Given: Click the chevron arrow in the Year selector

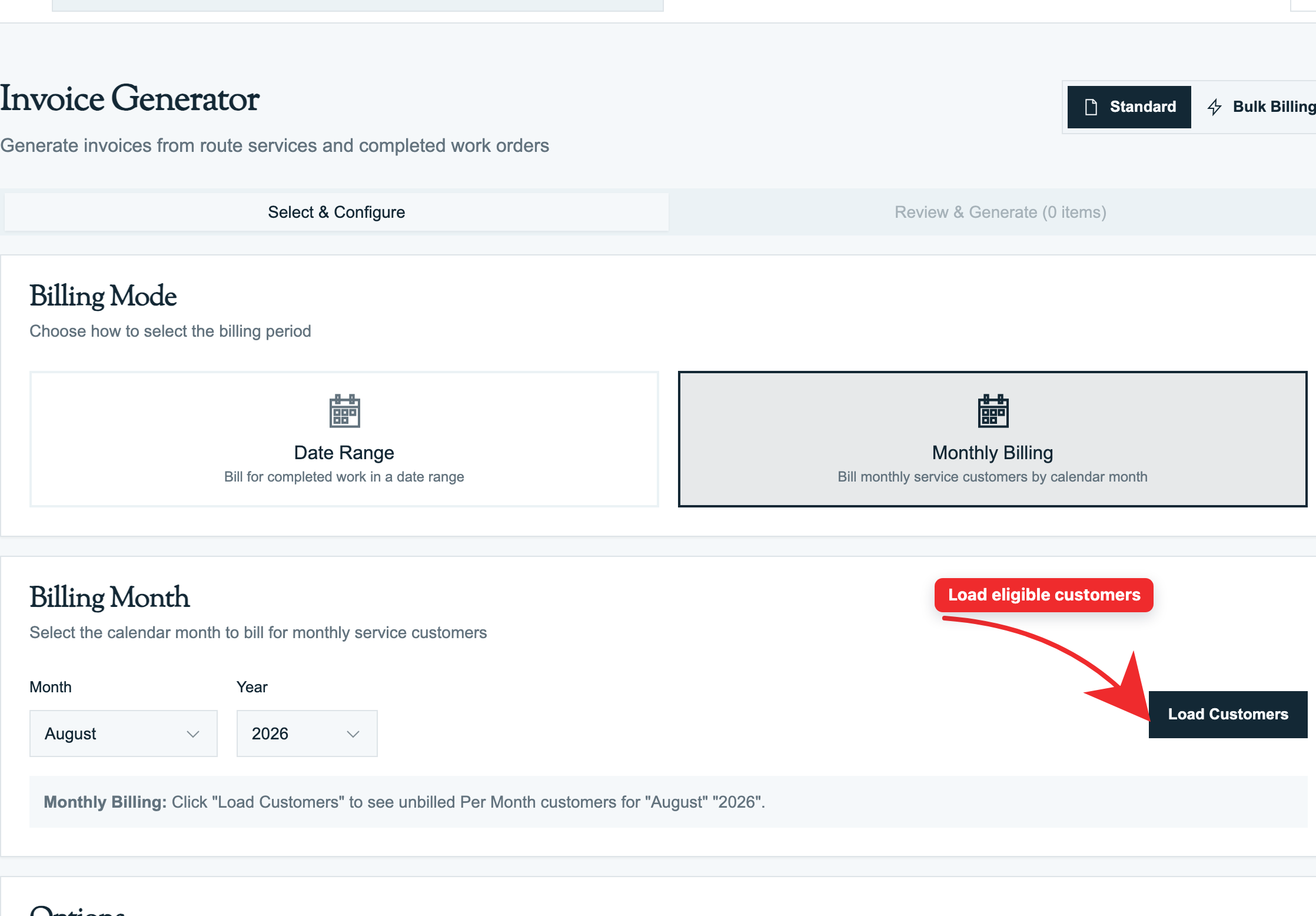Looking at the screenshot, I should [353, 734].
